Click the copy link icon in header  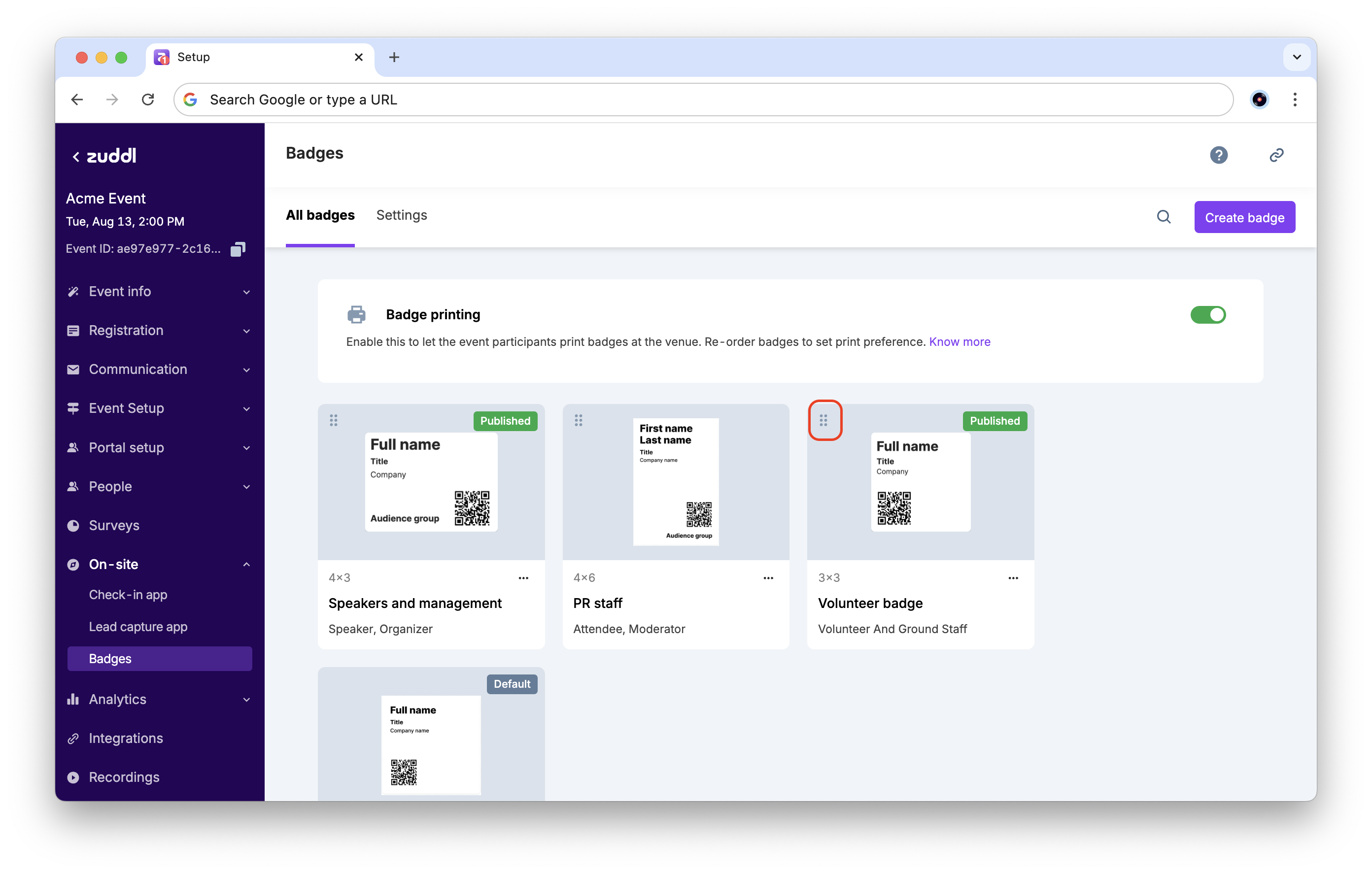click(1276, 155)
